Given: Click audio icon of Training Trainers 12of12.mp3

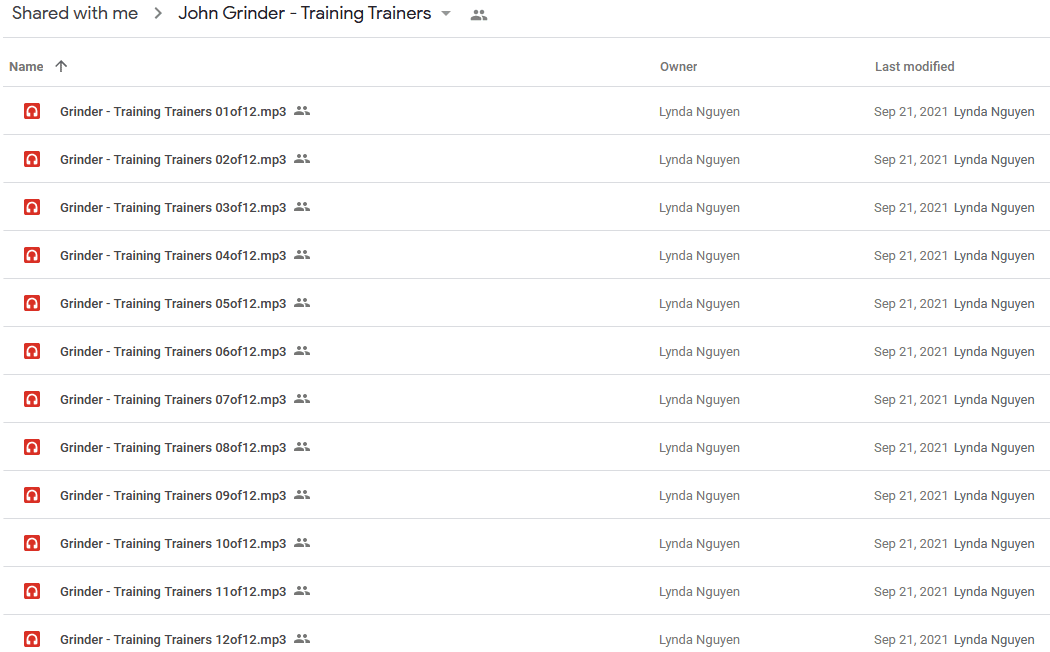Looking at the screenshot, I should pos(31,639).
